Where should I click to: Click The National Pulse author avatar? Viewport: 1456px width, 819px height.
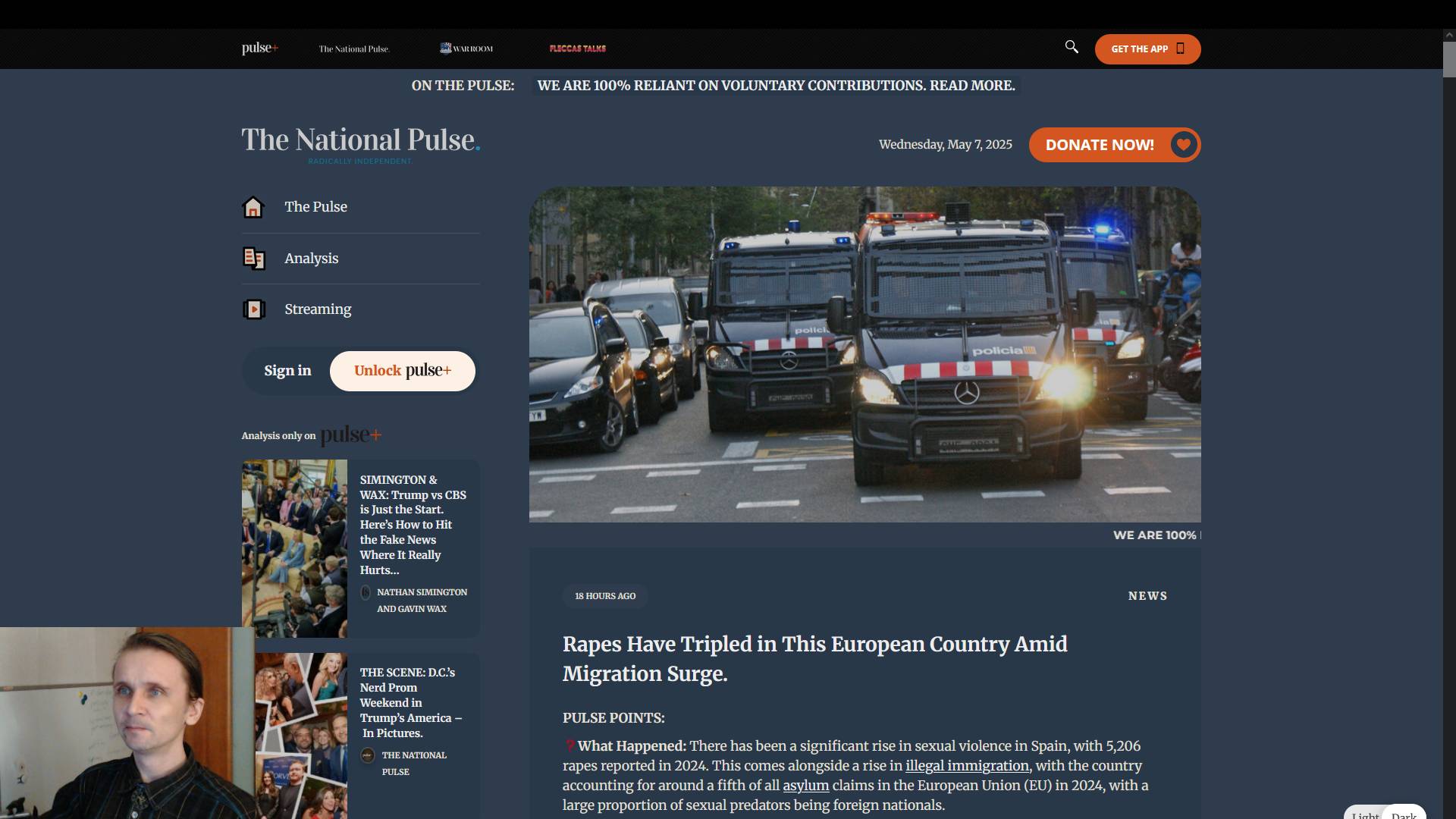click(368, 755)
